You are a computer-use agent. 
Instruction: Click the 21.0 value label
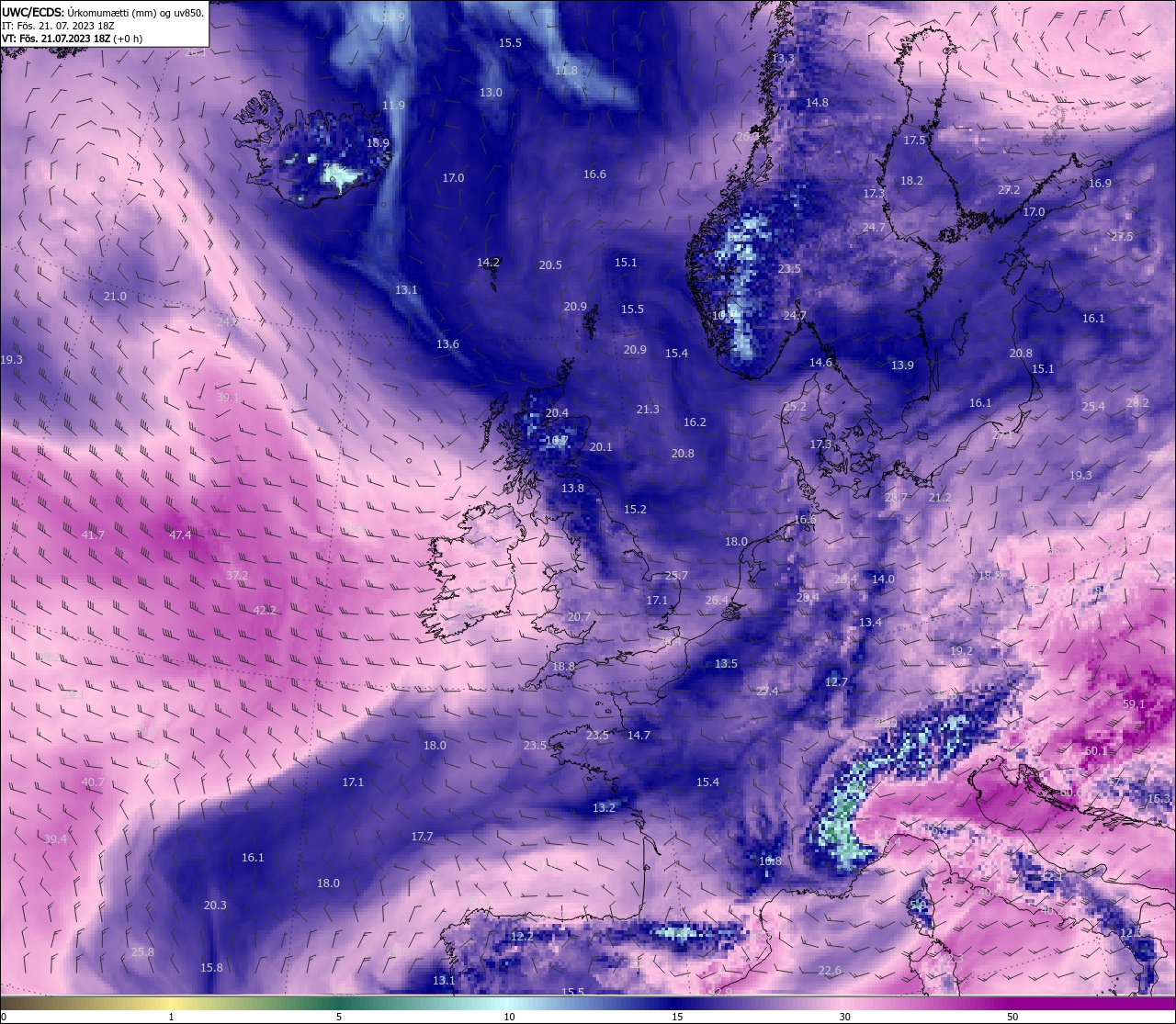tap(115, 297)
